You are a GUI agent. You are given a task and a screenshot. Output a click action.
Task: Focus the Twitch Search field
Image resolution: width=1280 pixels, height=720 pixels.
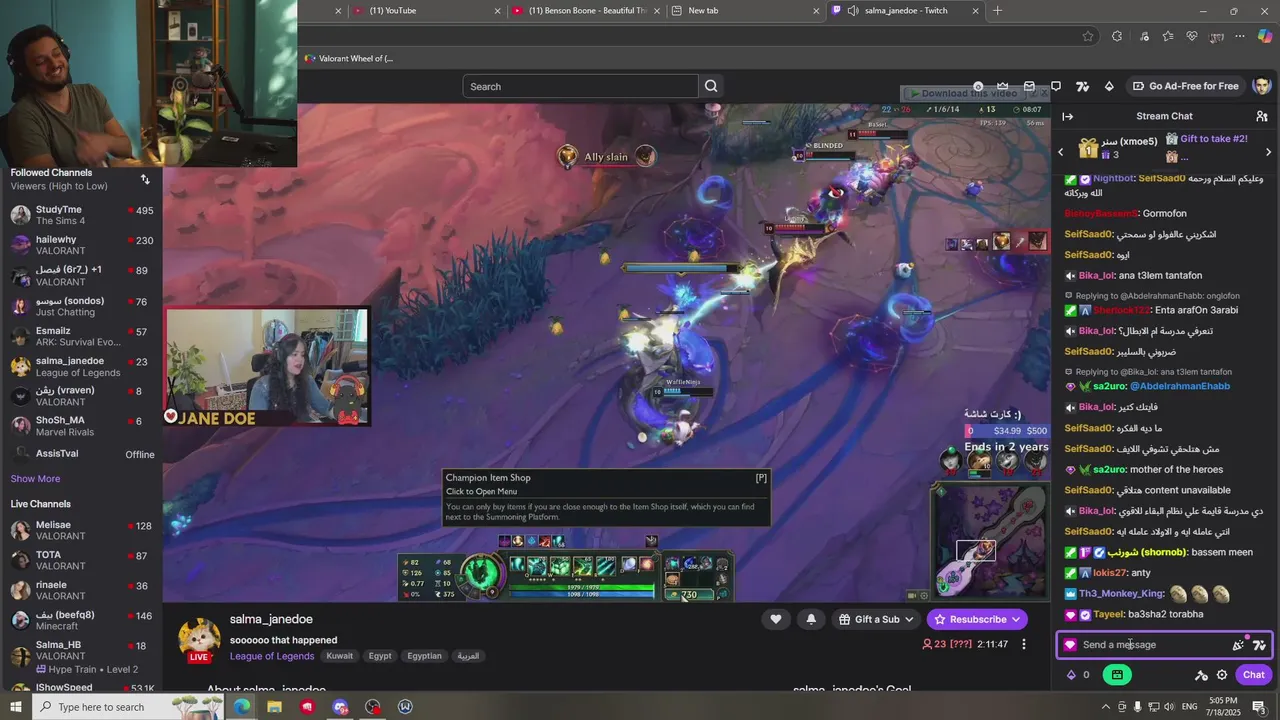click(x=580, y=86)
